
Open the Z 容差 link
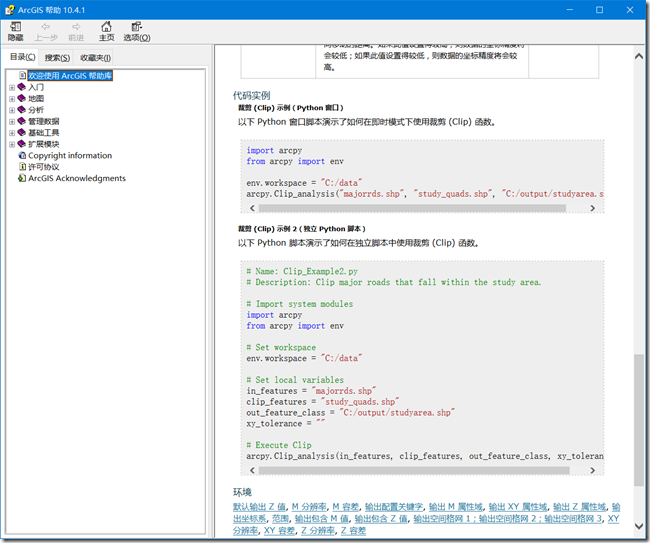coord(353,530)
